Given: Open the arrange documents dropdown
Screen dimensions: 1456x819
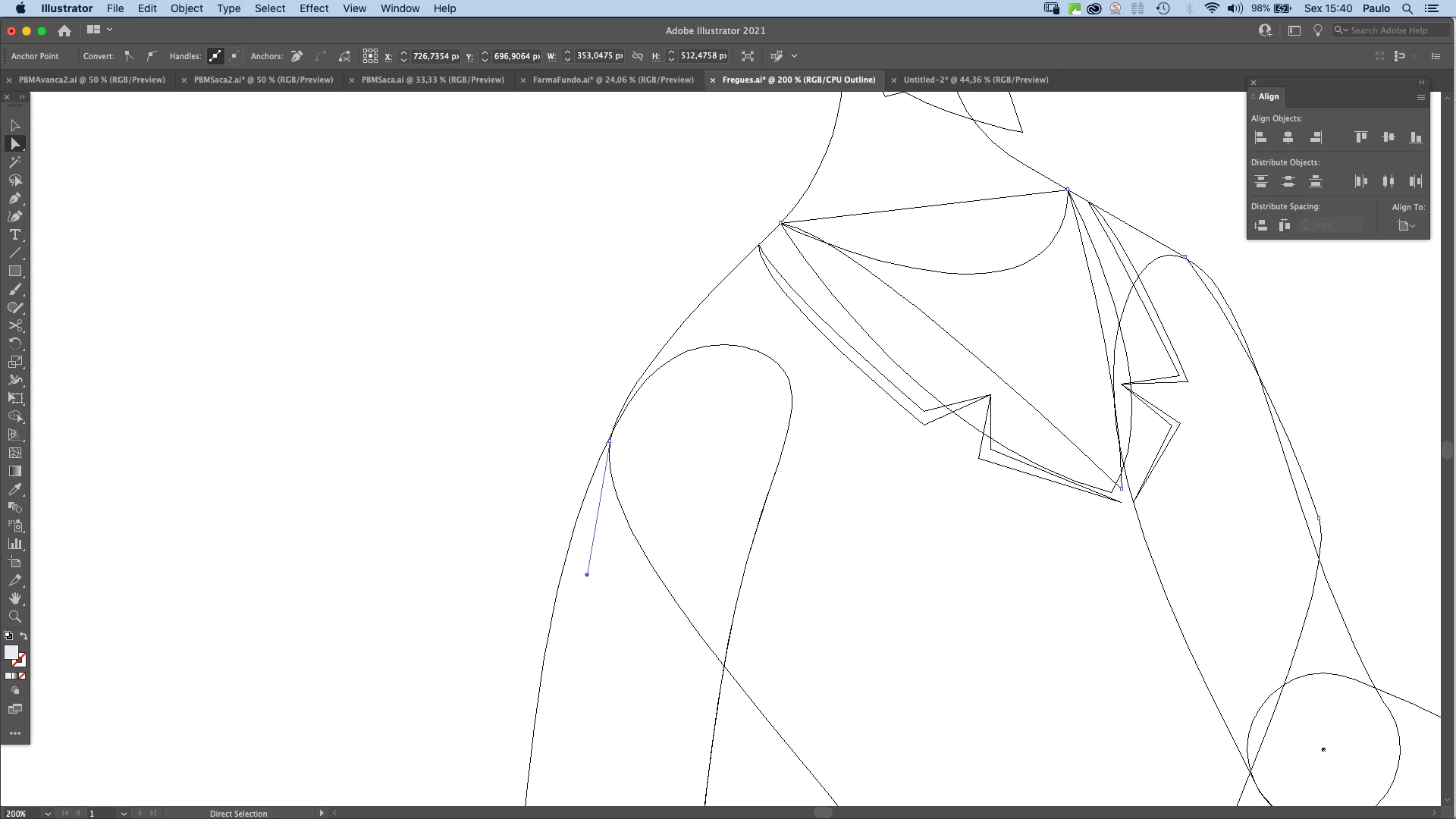Looking at the screenshot, I should 99,30.
